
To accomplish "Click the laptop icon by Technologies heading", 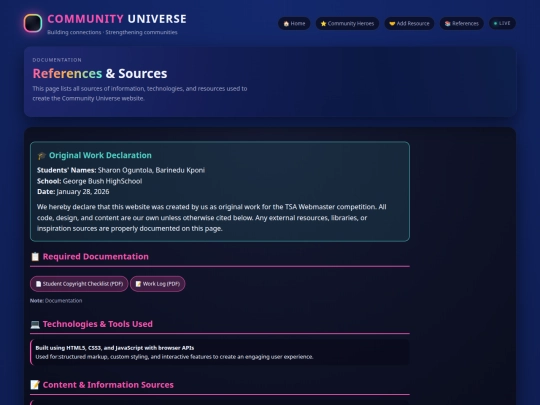I will [35, 324].
